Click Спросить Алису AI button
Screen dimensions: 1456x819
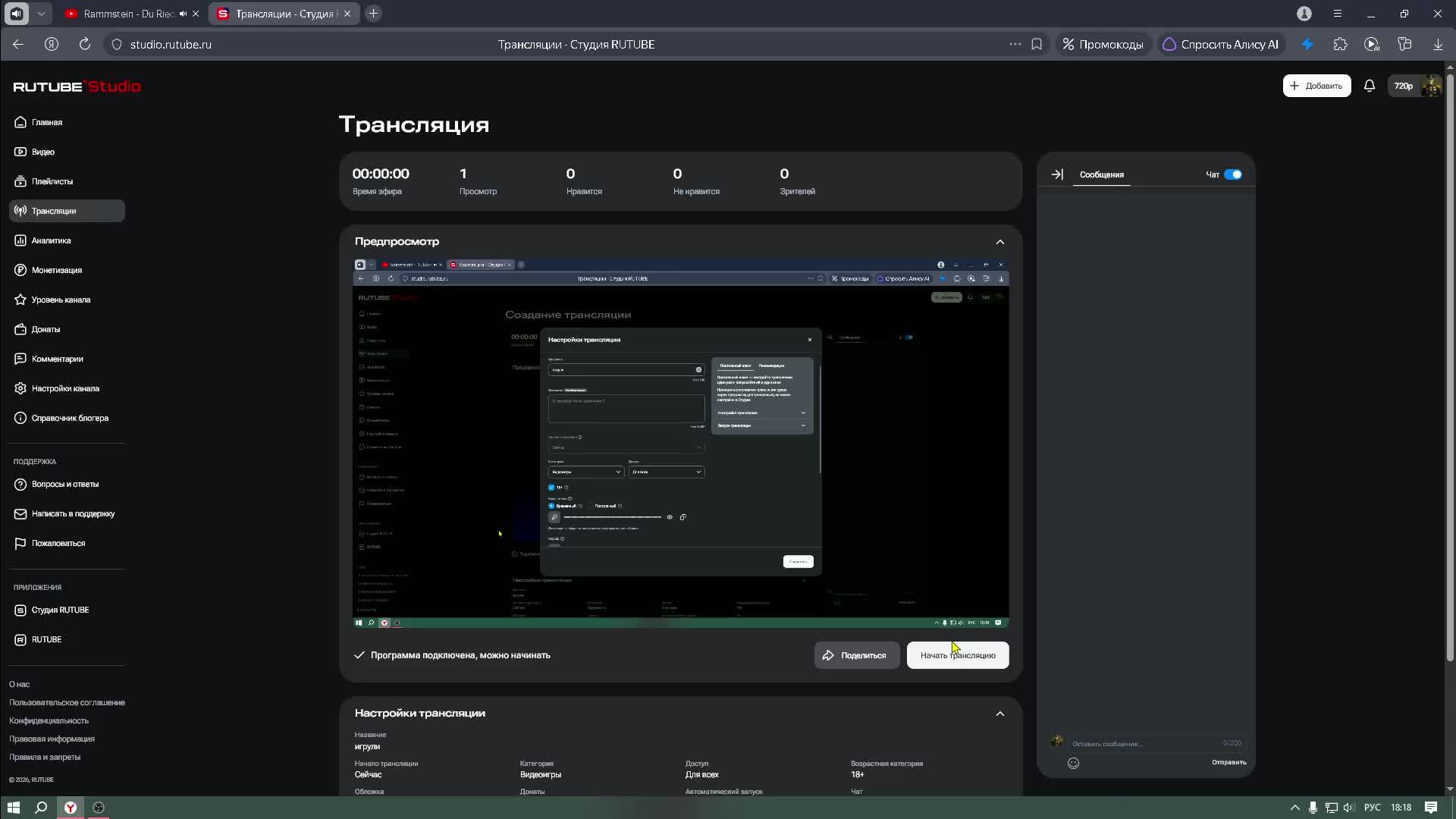pyautogui.click(x=1221, y=44)
